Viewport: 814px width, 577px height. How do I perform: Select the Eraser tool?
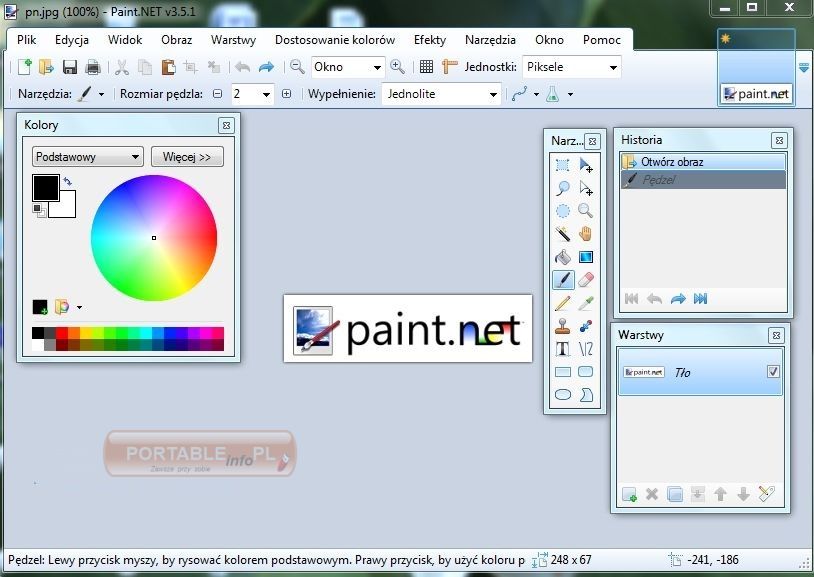pos(585,280)
